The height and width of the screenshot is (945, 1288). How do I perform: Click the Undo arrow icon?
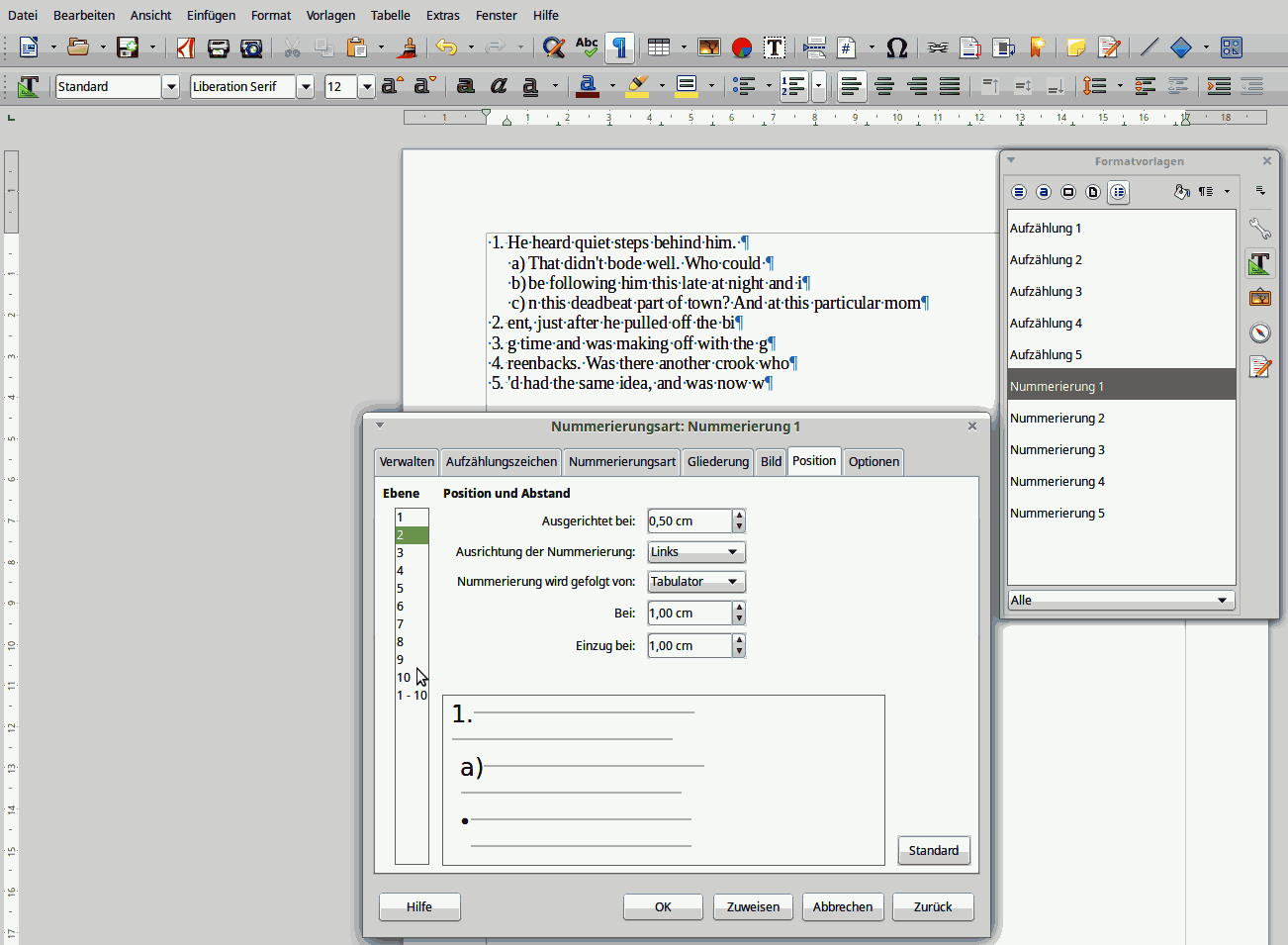coord(446,47)
